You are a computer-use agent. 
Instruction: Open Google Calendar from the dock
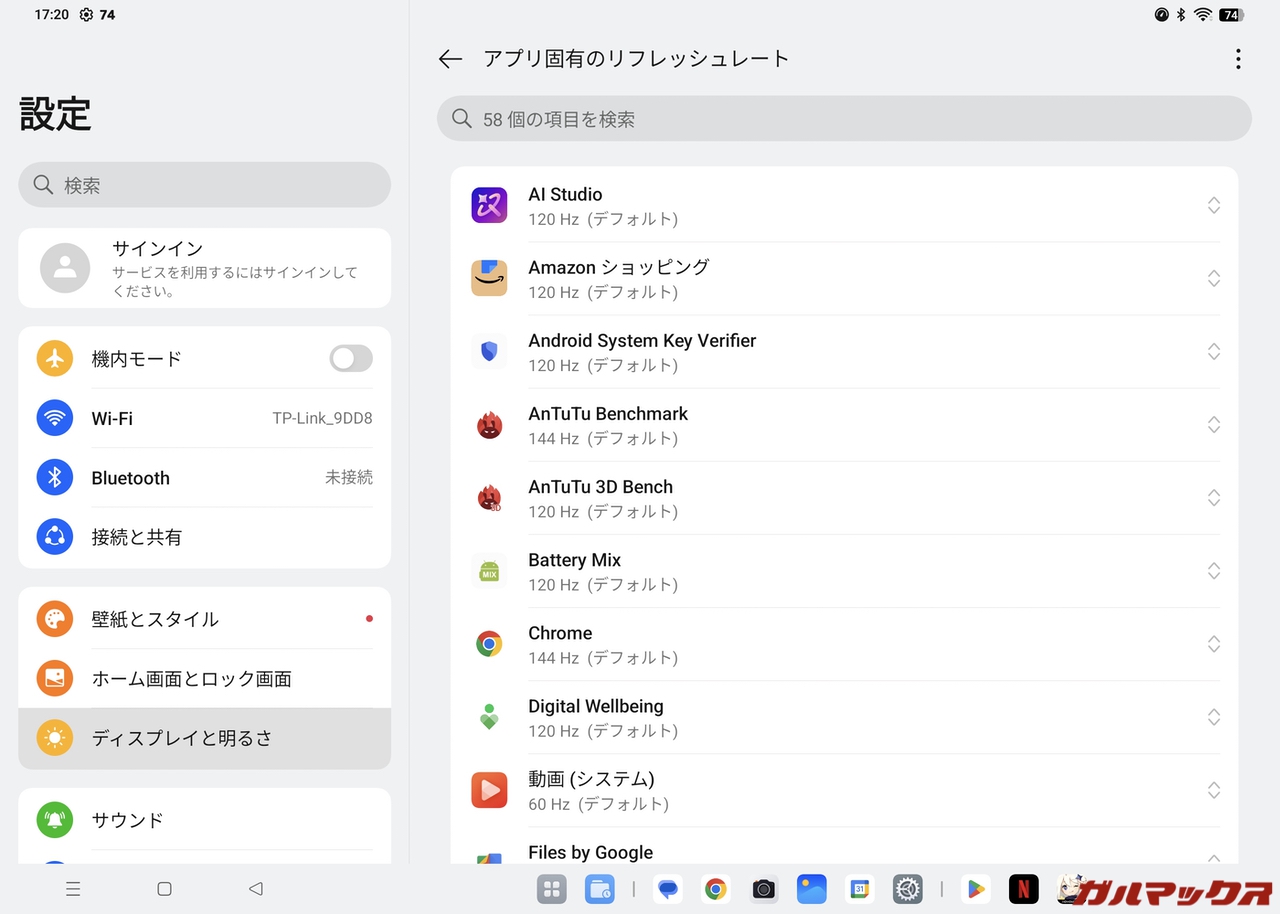(859, 888)
